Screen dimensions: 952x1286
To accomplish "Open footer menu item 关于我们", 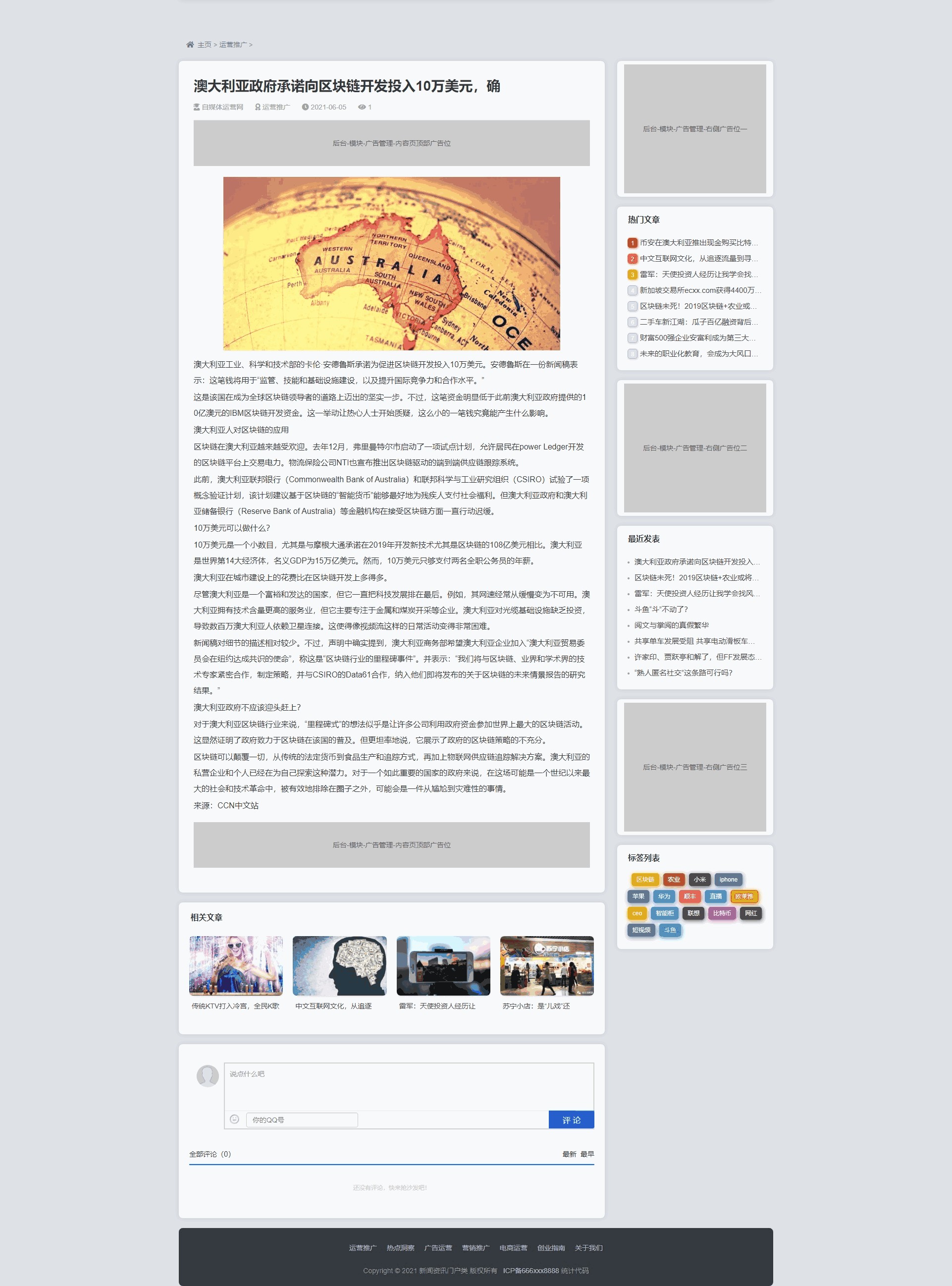I will pyautogui.click(x=588, y=1247).
